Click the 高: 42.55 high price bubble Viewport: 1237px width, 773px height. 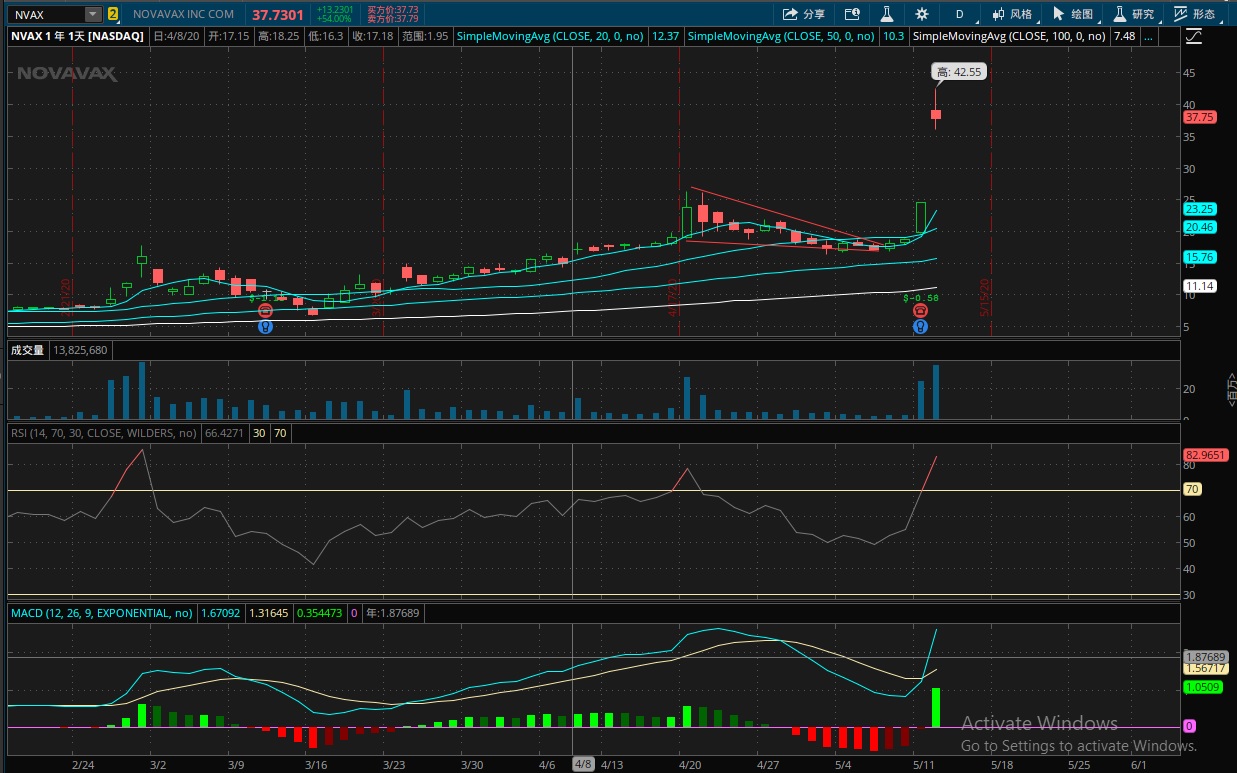click(x=958, y=72)
